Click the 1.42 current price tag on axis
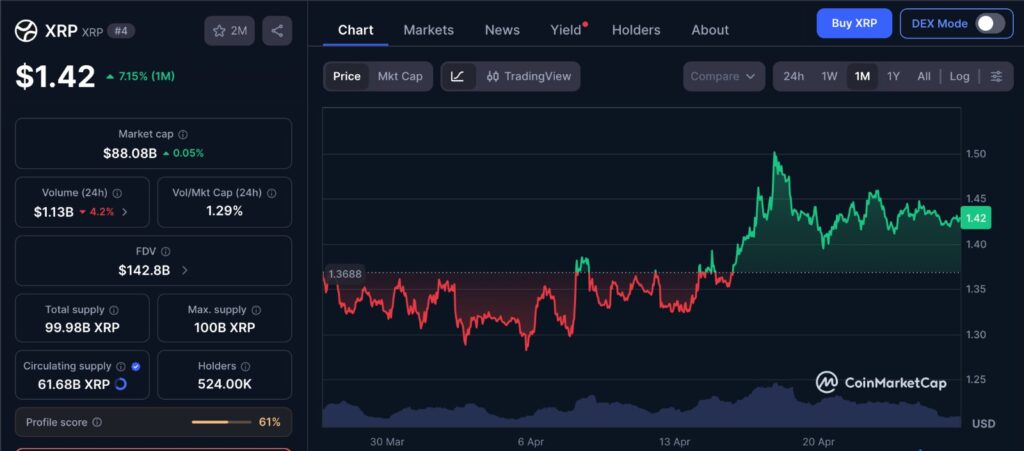1024x451 pixels. click(976, 218)
